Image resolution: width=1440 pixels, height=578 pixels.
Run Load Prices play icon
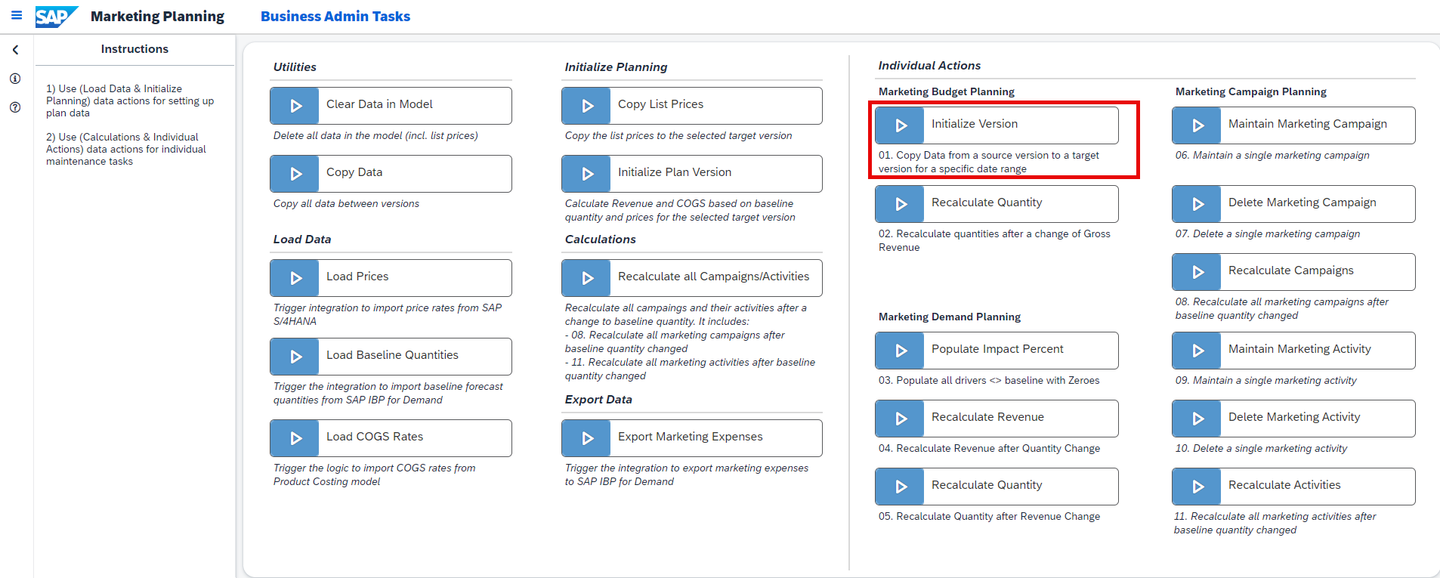296,277
